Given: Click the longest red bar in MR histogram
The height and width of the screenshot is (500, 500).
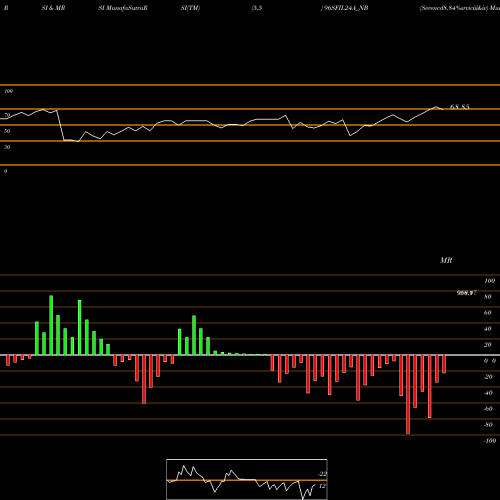Looking at the screenshot, I should pyautogui.click(x=408, y=394).
